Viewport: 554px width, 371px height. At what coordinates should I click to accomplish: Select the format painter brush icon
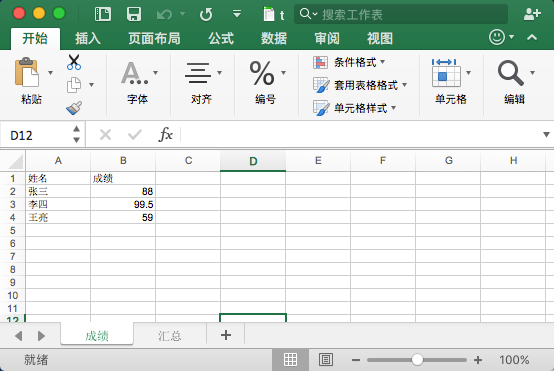74,108
